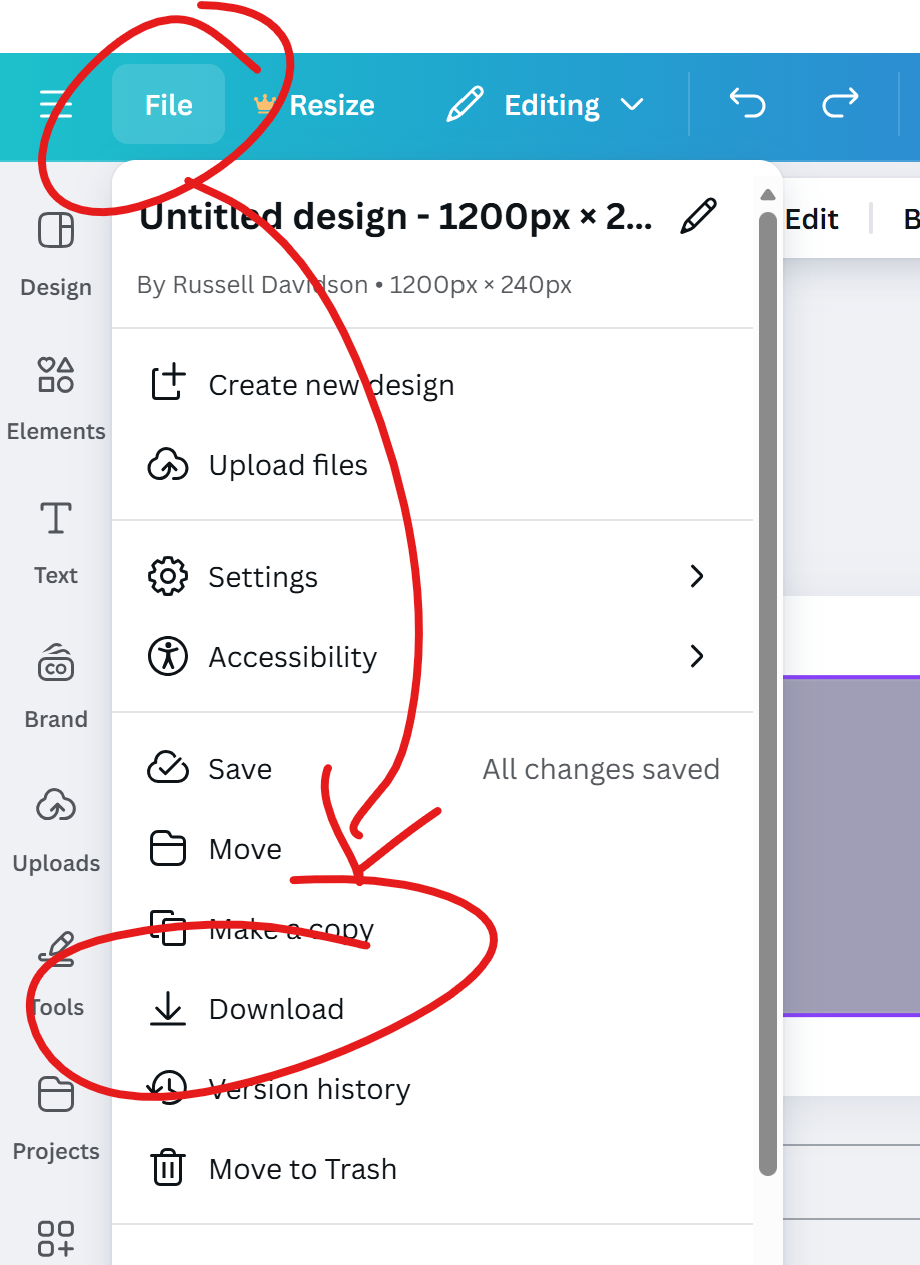Select Download from the File menu
Viewport: 920px width, 1265px height.
[x=276, y=1009]
